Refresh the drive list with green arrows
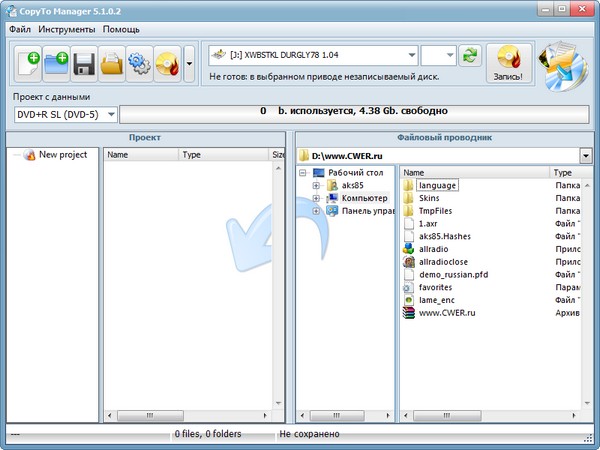The image size is (600, 450). point(469,55)
